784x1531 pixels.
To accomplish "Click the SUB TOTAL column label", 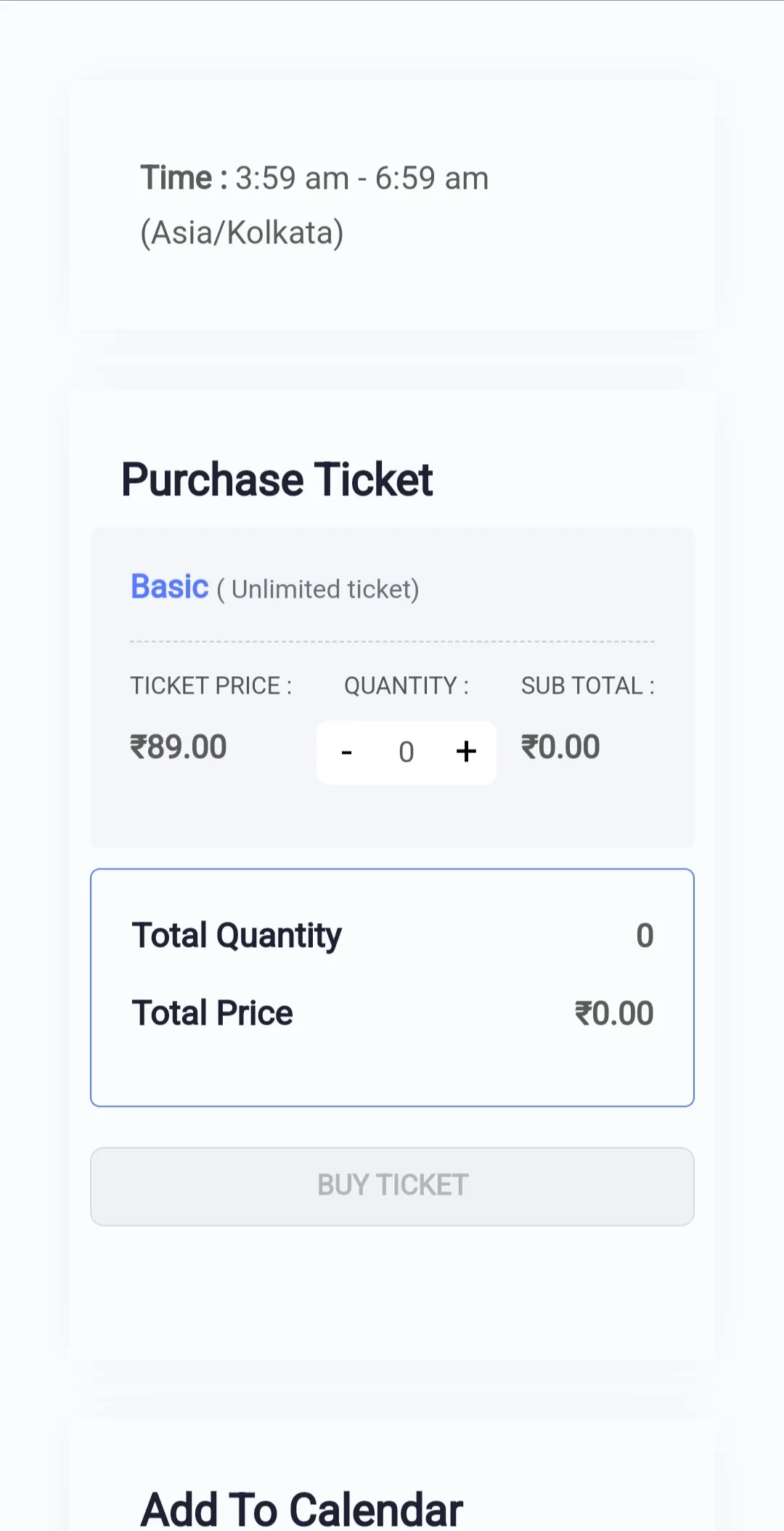I will point(588,686).
